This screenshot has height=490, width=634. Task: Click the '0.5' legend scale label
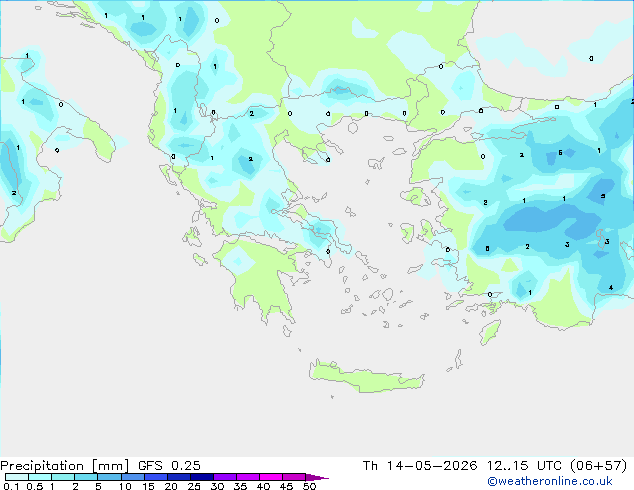click(x=35, y=486)
